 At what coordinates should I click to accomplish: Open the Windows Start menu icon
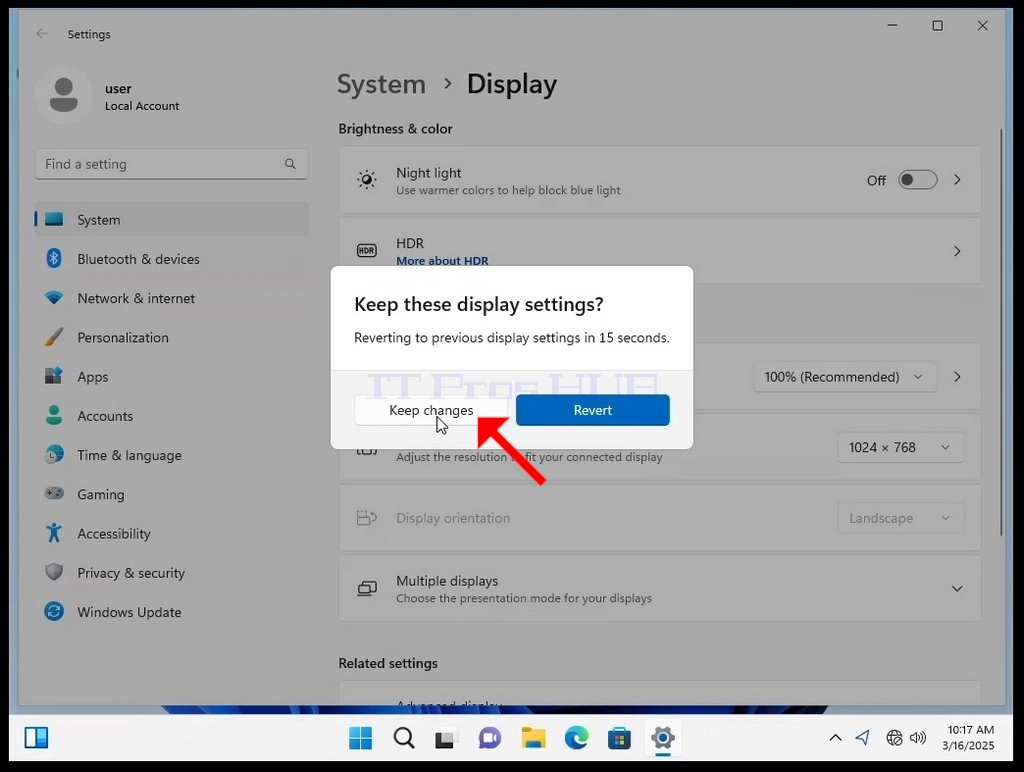pos(360,738)
